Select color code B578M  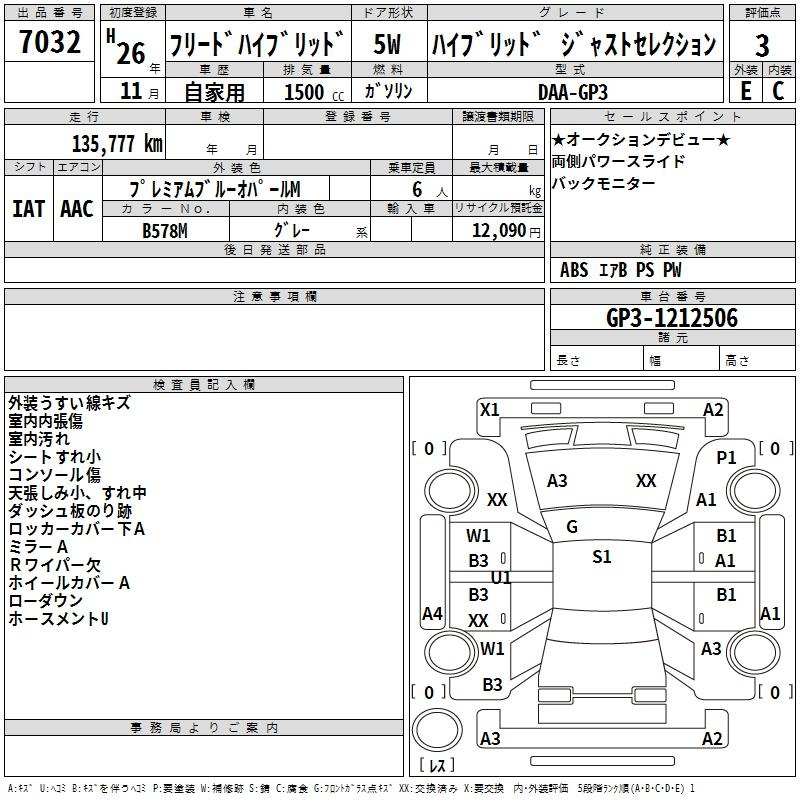point(165,230)
